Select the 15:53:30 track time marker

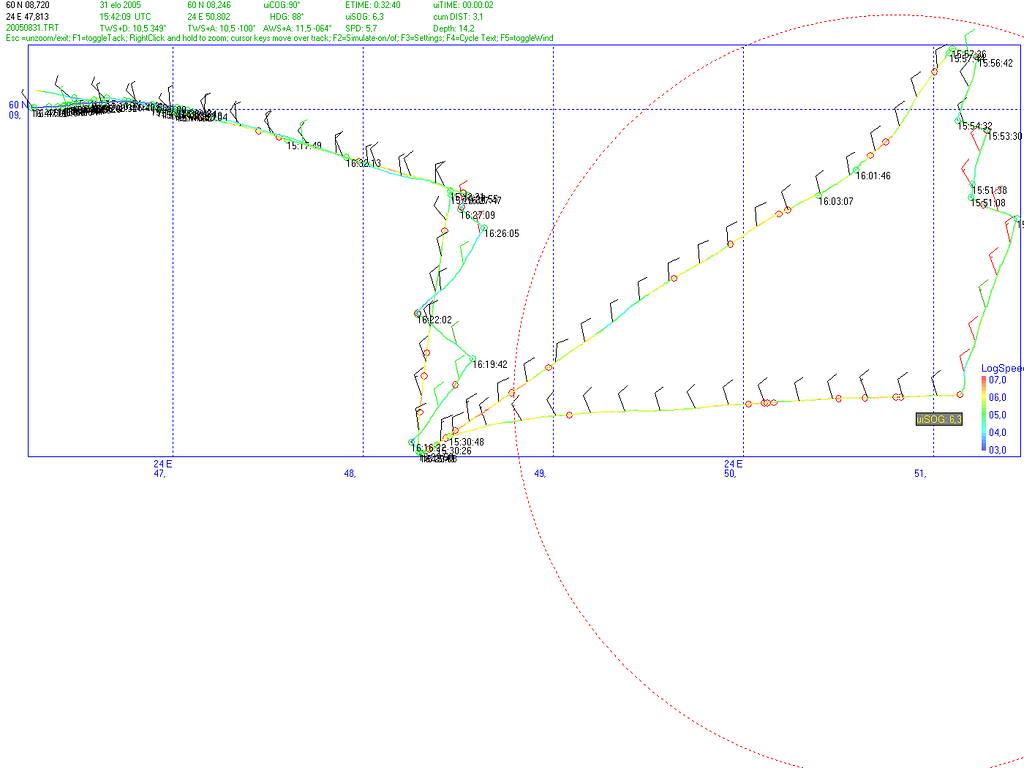pos(1004,136)
